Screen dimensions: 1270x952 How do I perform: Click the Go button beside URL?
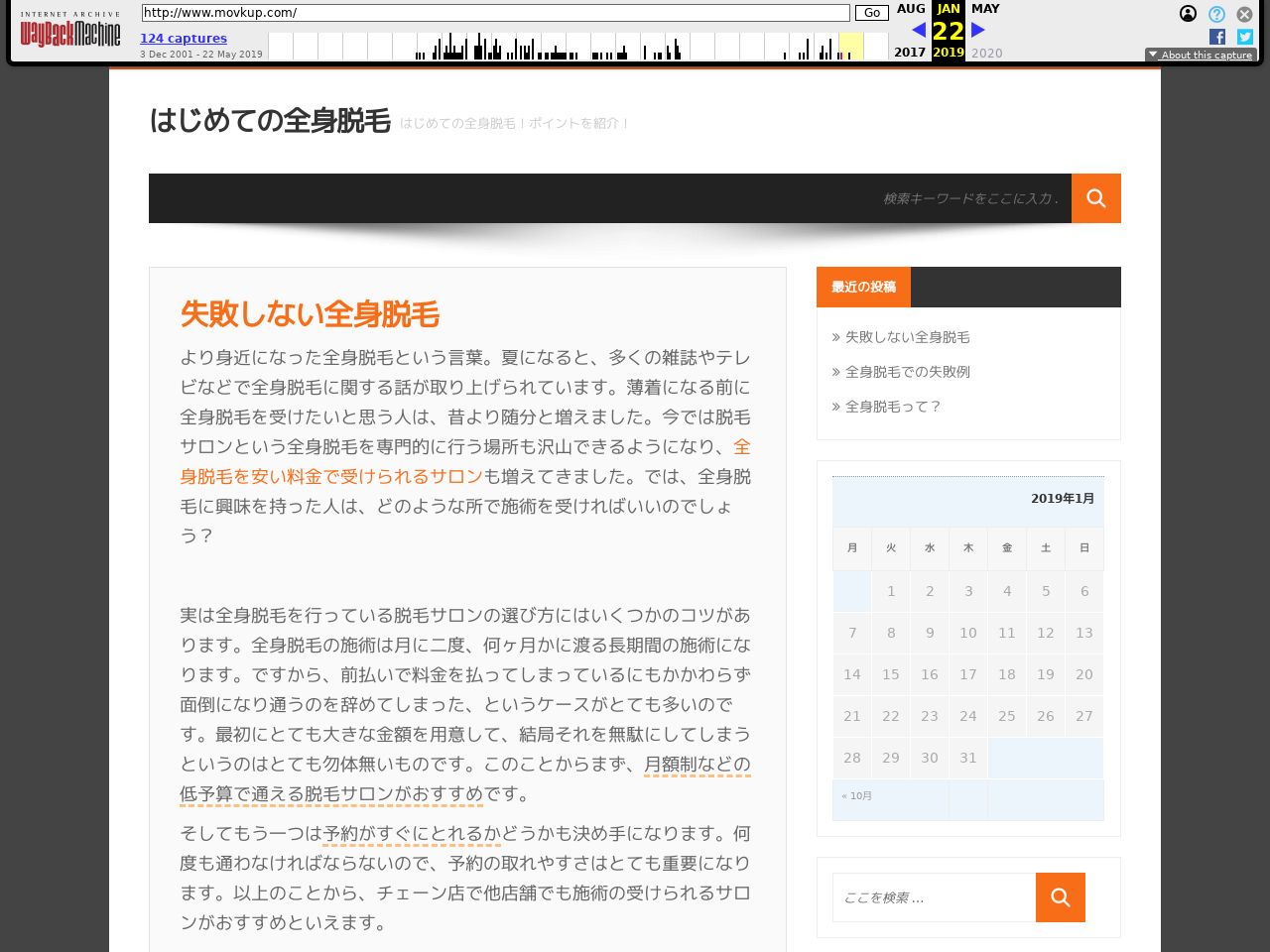coord(871,13)
